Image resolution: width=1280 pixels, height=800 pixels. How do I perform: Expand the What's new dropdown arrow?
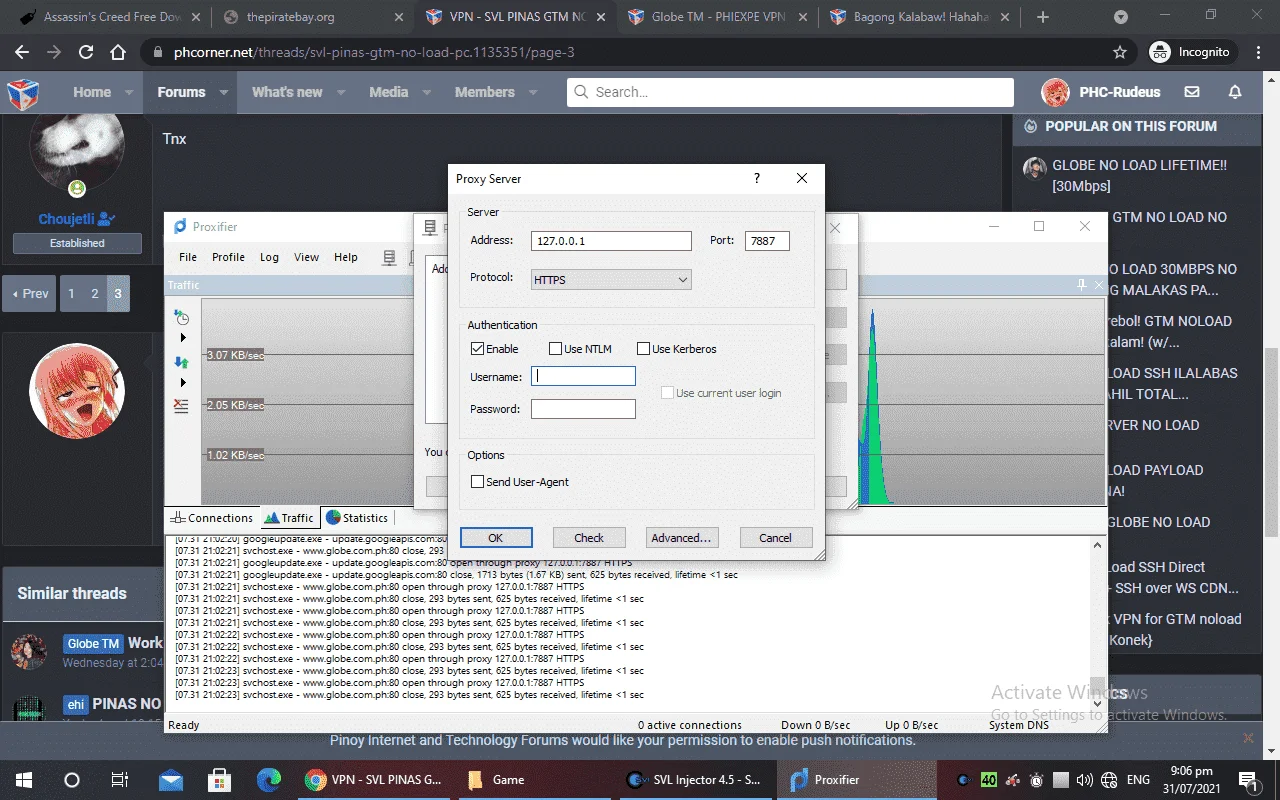(x=341, y=92)
